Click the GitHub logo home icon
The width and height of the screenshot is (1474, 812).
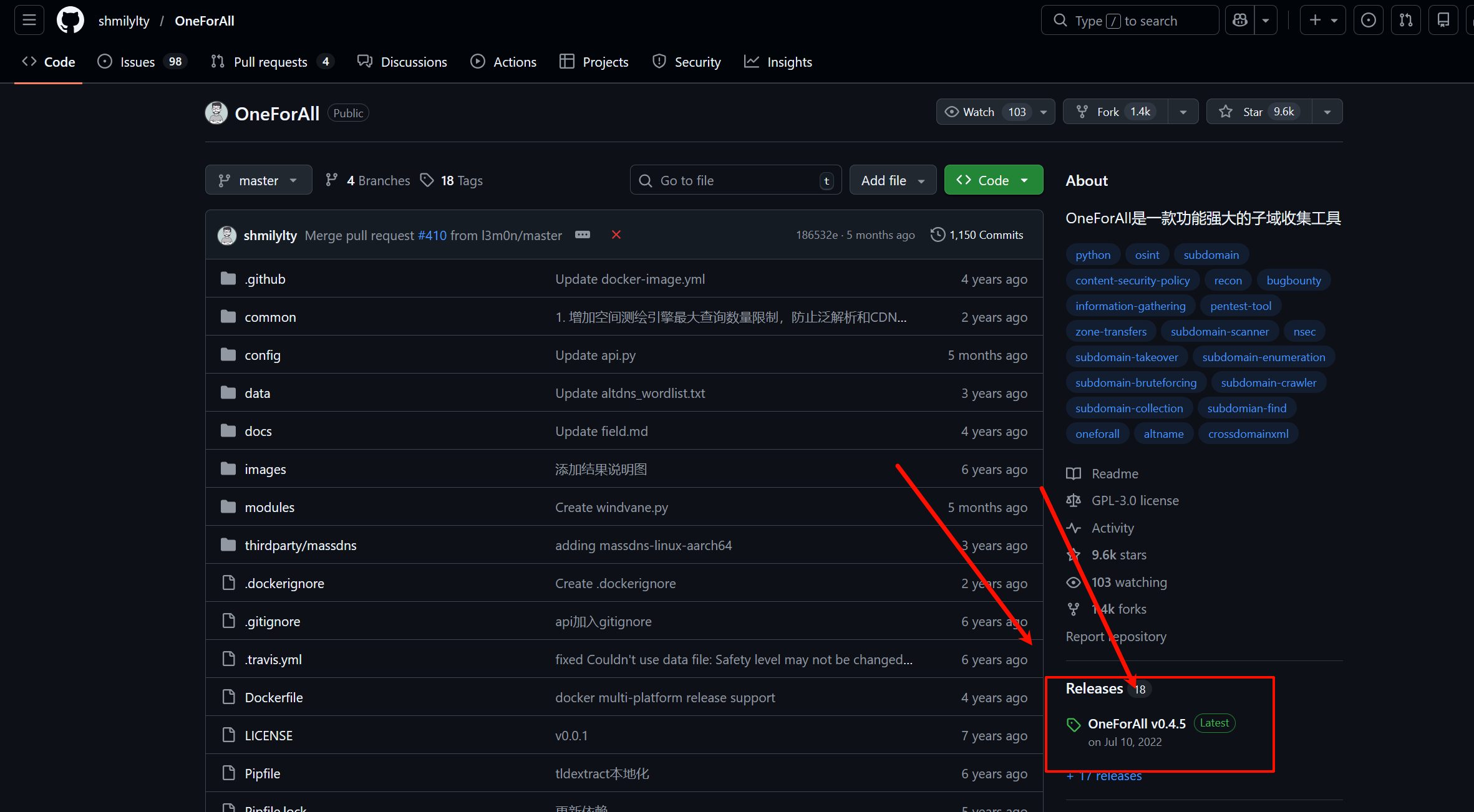70,21
